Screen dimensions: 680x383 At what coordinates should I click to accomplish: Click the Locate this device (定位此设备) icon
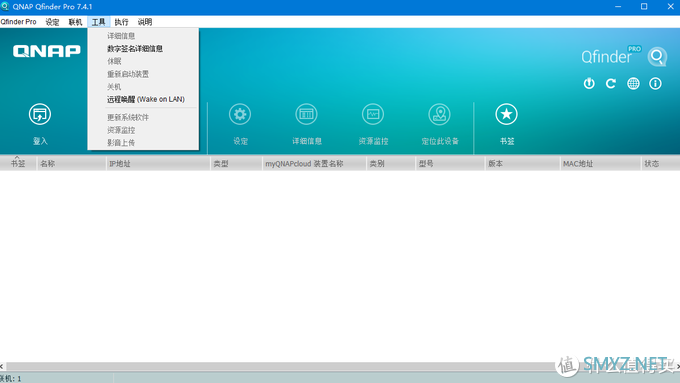coord(439,114)
